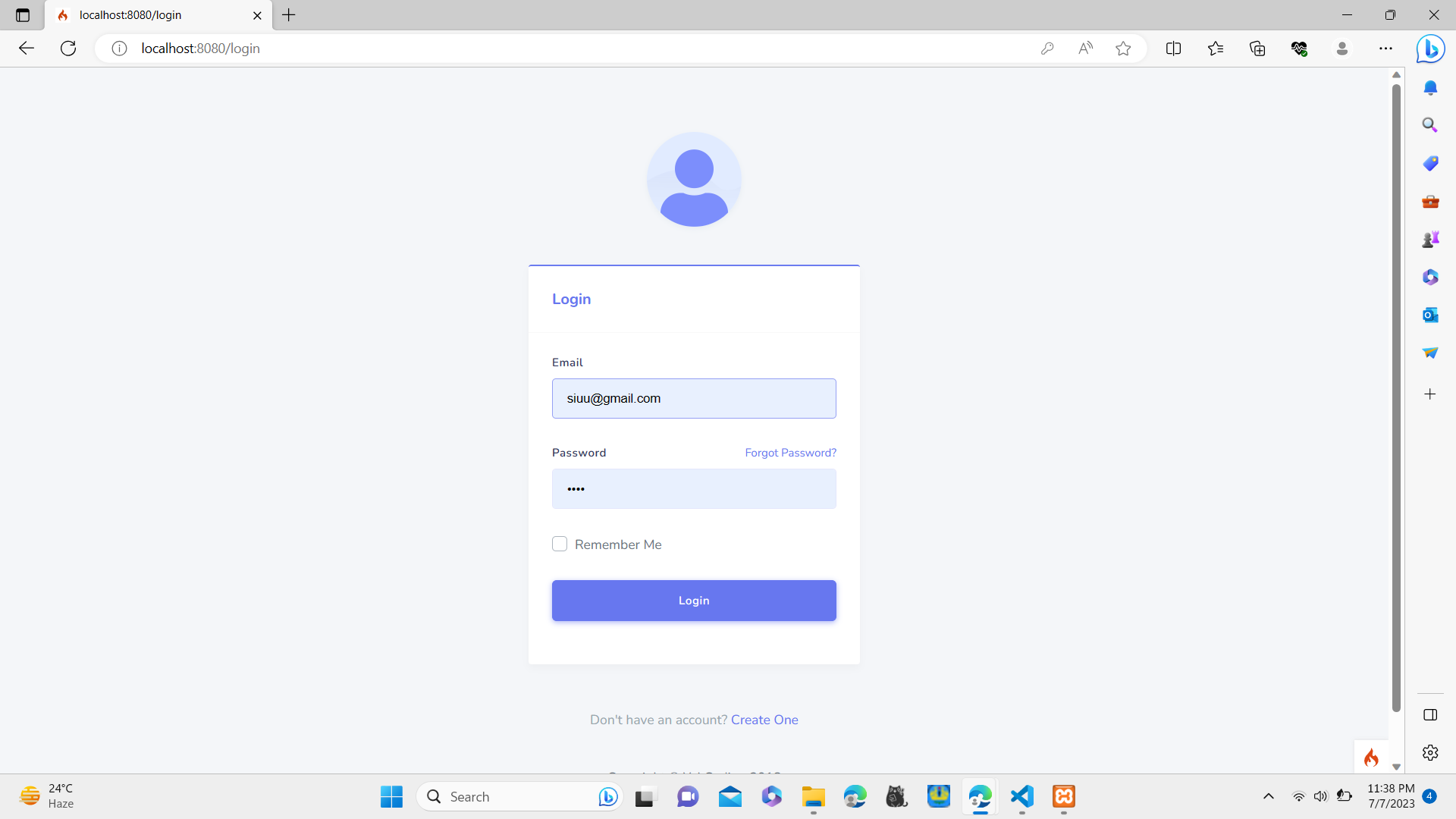Screen dimensions: 1456x819
Task: Follow the Forgot Password link
Action: coord(790,453)
